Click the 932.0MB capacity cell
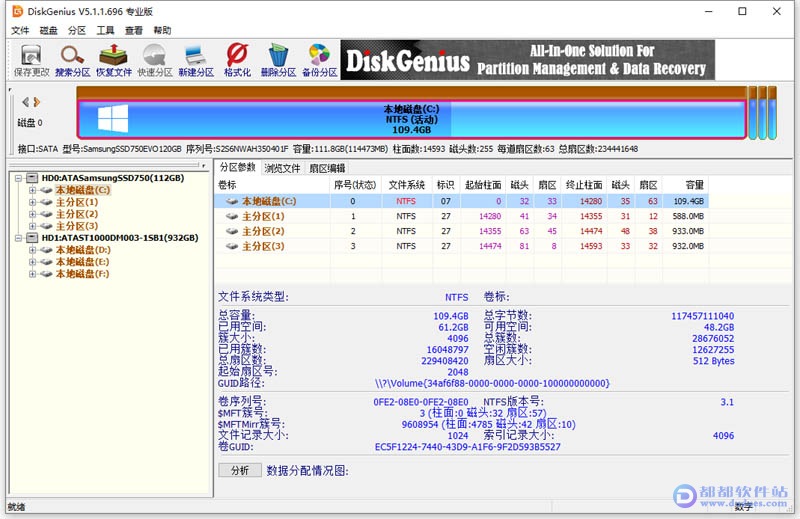 [688, 246]
